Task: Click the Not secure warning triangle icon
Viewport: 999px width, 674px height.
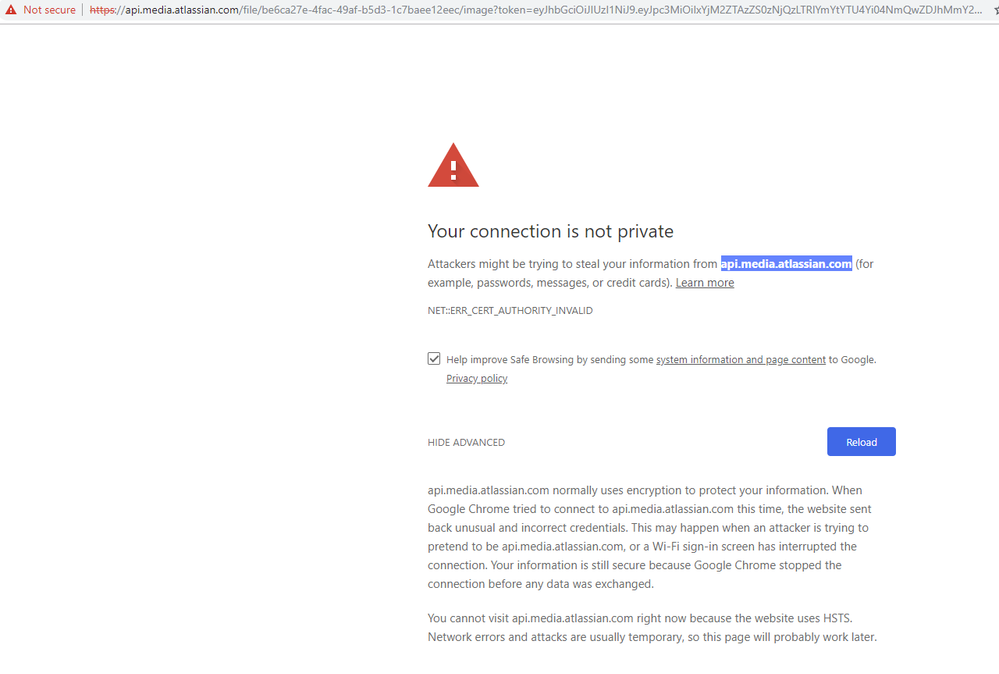Action: (11, 10)
